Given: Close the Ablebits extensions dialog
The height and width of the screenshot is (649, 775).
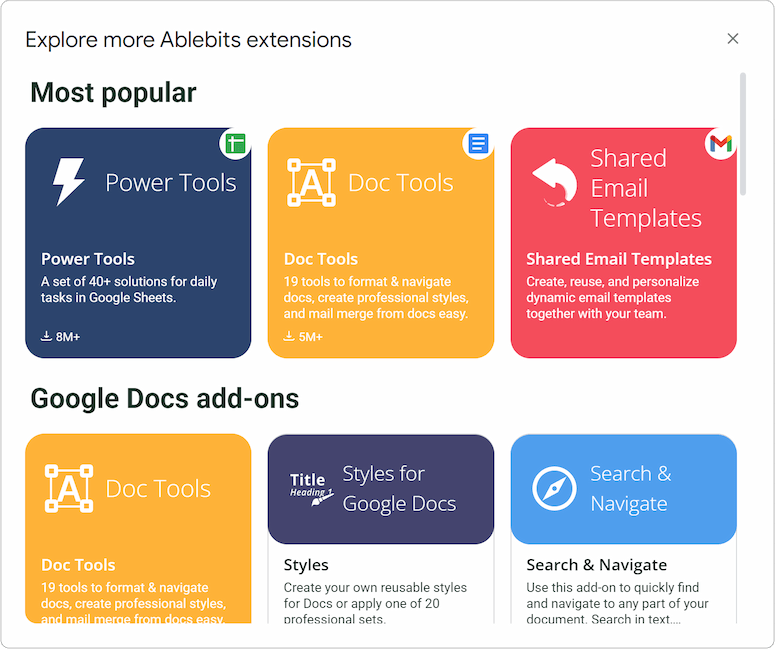Looking at the screenshot, I should (x=732, y=39).
